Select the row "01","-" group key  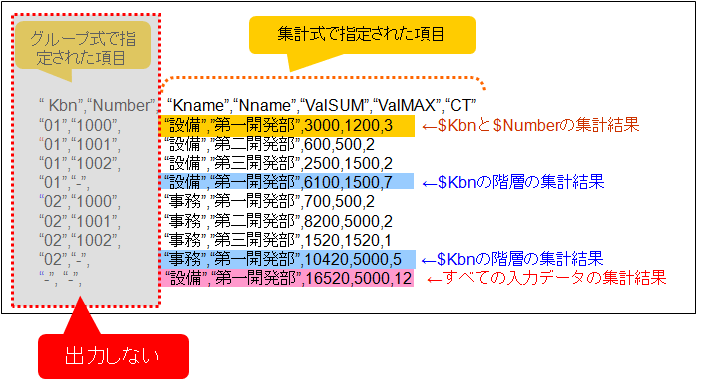coord(64,182)
